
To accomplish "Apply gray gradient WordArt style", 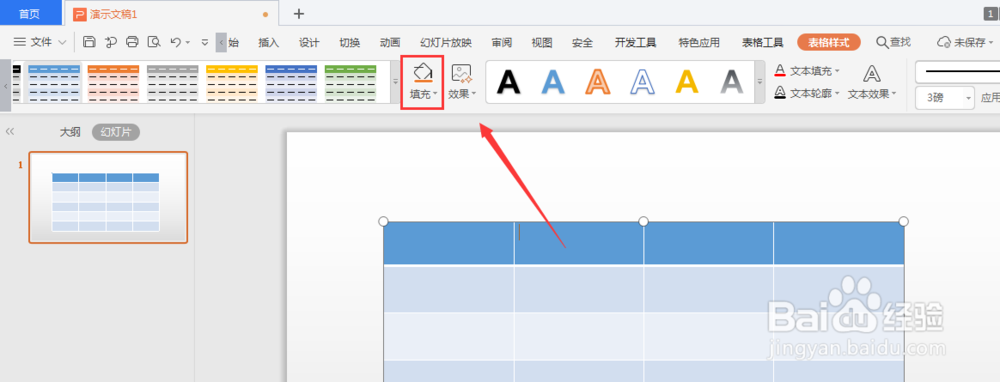I will pyautogui.click(x=732, y=82).
